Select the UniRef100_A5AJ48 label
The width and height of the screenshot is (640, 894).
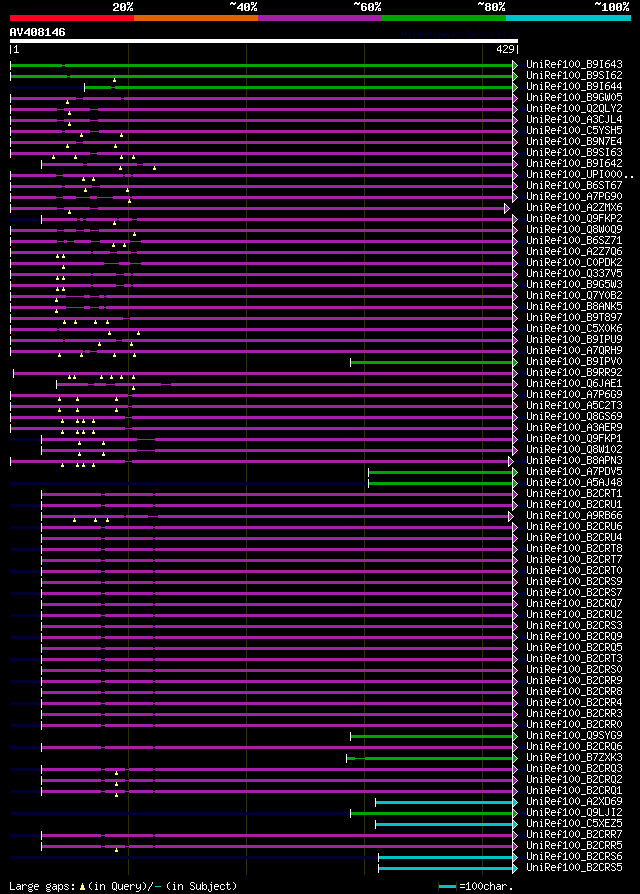click(x=574, y=482)
